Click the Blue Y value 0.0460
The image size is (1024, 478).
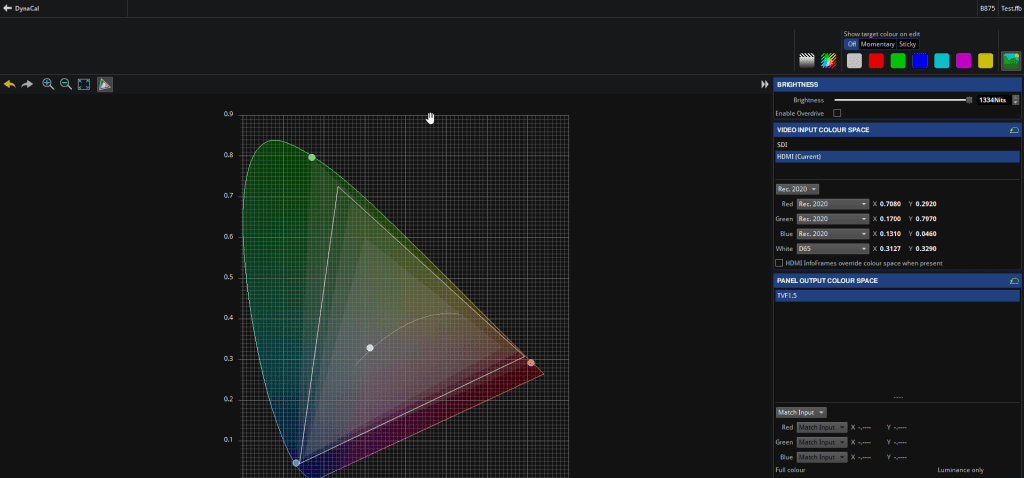[926, 234]
